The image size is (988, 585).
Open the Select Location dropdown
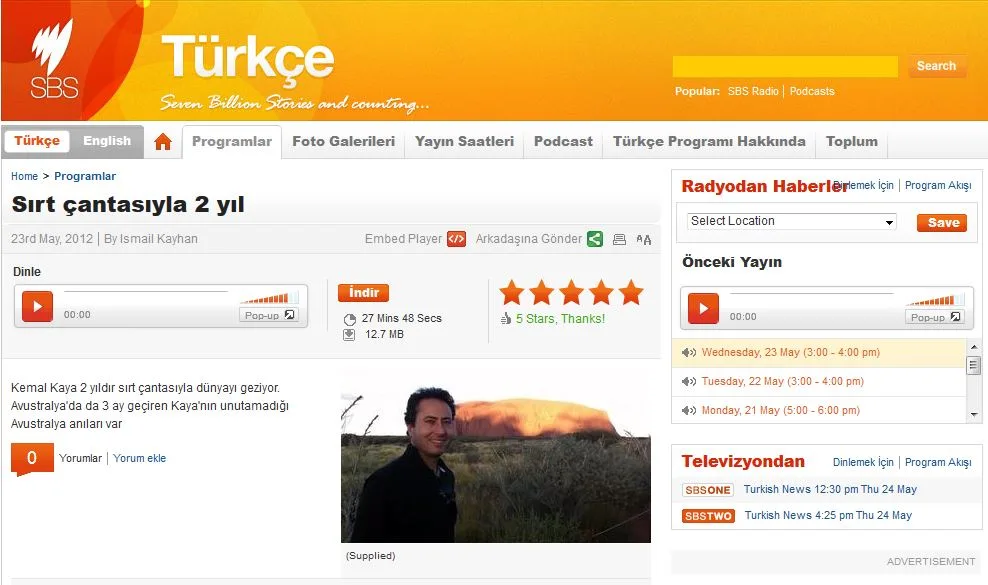pos(791,221)
